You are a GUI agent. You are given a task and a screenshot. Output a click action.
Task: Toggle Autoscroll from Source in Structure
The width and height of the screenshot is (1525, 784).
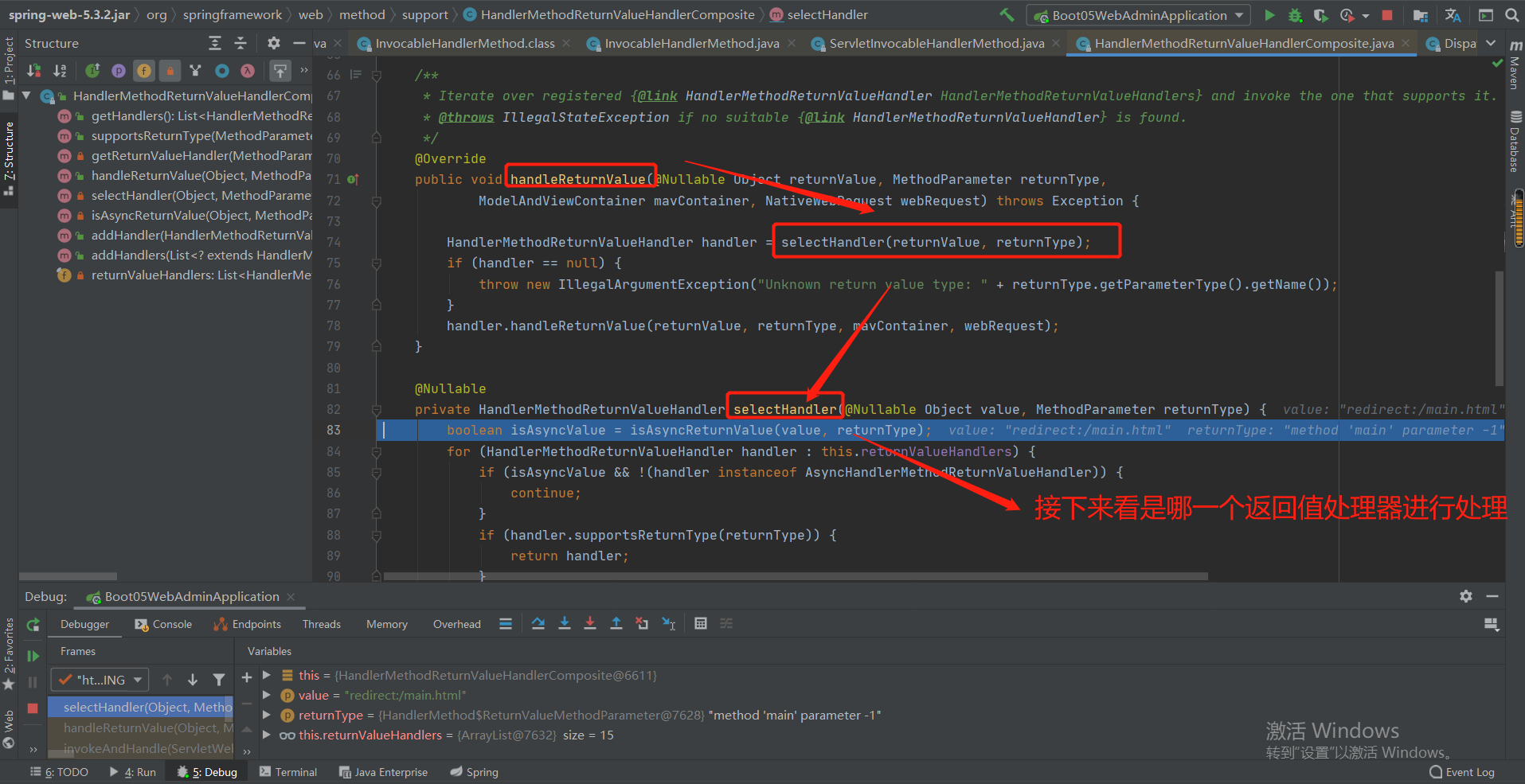click(280, 71)
